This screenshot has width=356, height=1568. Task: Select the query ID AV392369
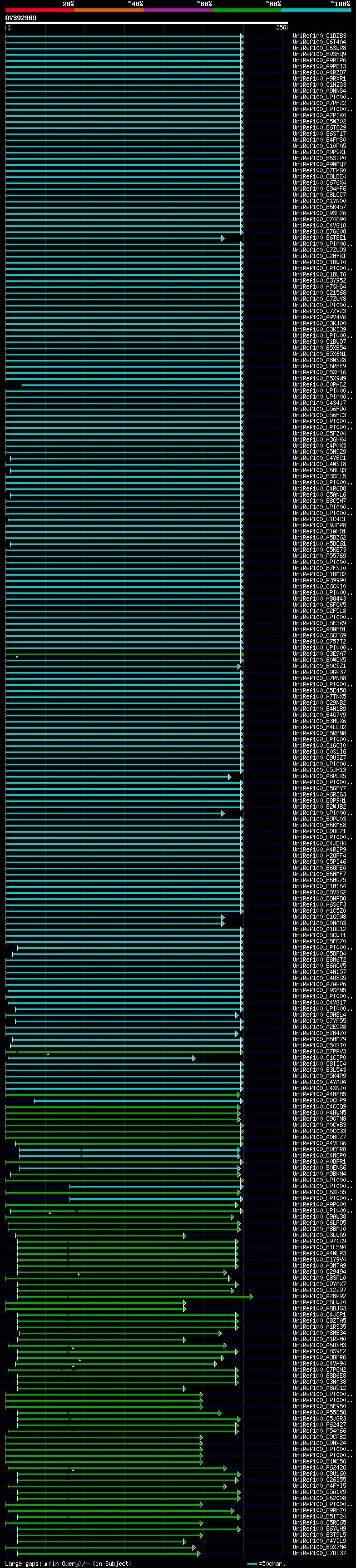pos(21,18)
